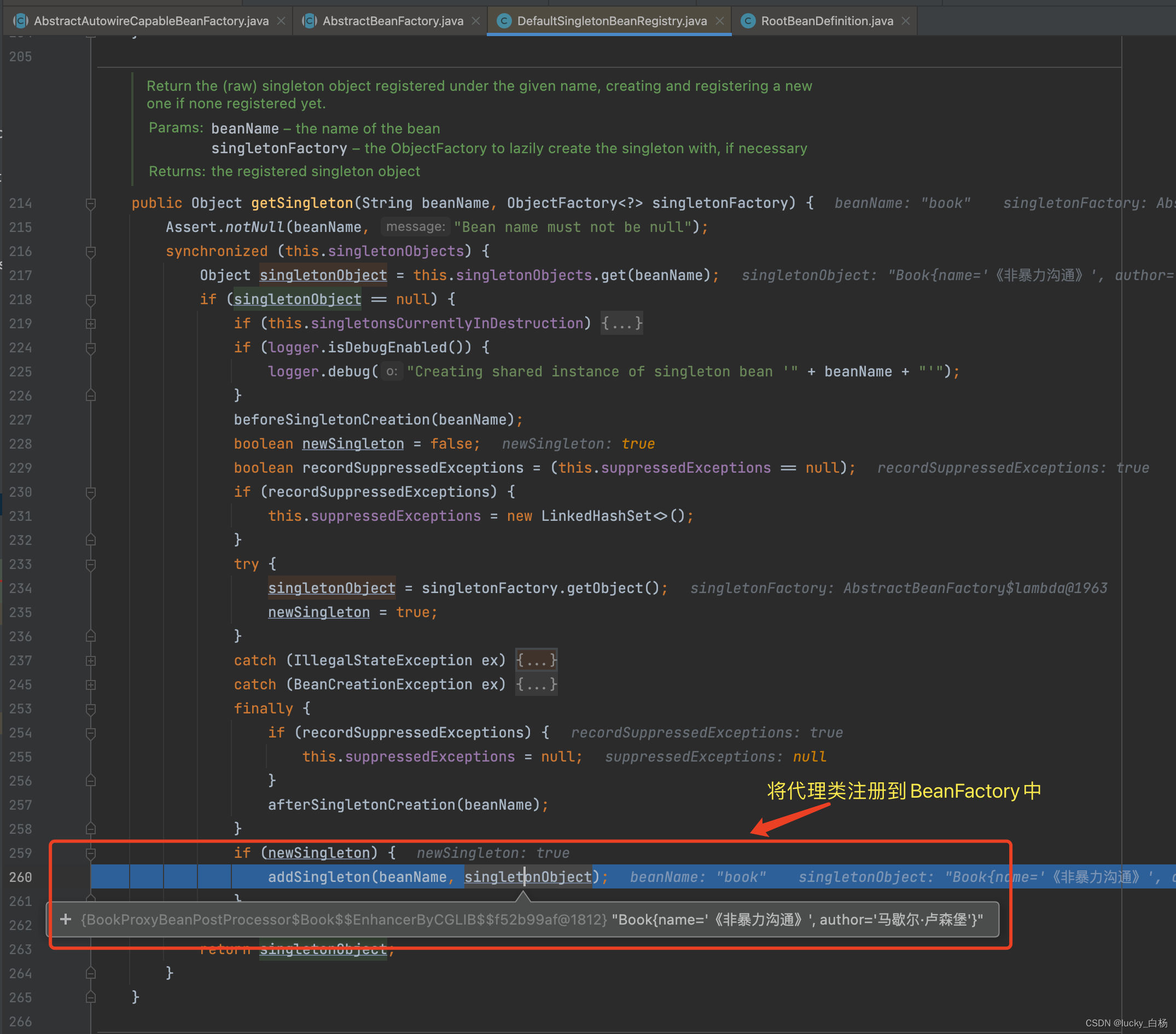Viewport: 1176px width, 1034px height.
Task: Click recordSuppressedExceptions declaration on line 229
Action: (x=412, y=468)
